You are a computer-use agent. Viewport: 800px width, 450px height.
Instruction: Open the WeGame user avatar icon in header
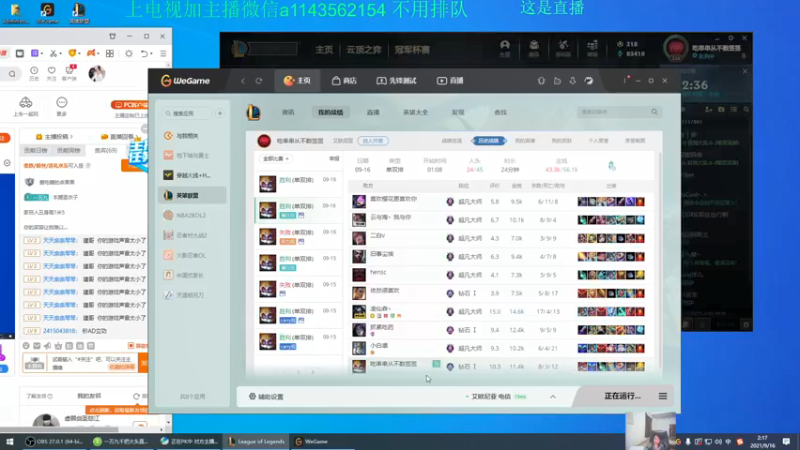click(x=589, y=81)
